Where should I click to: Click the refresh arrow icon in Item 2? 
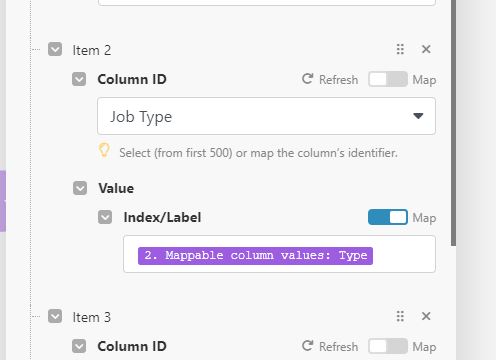tap(307, 79)
